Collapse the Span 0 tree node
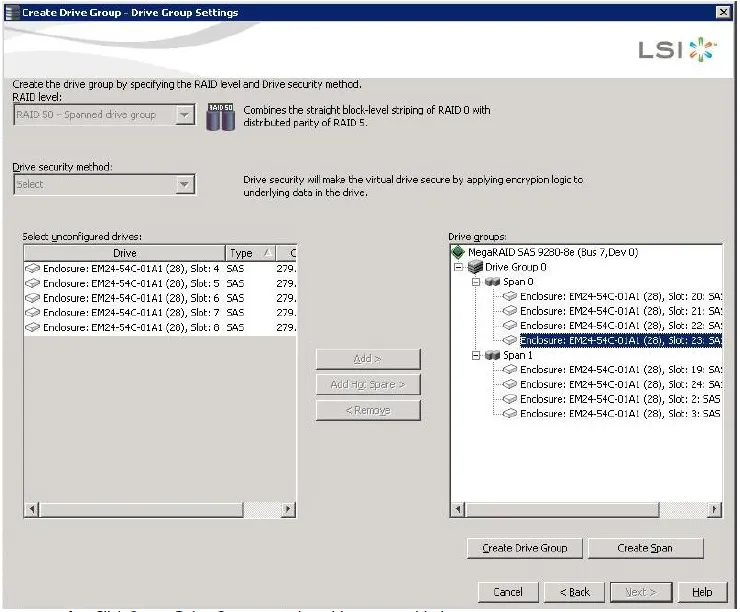The height and width of the screenshot is (612, 740). [474, 282]
